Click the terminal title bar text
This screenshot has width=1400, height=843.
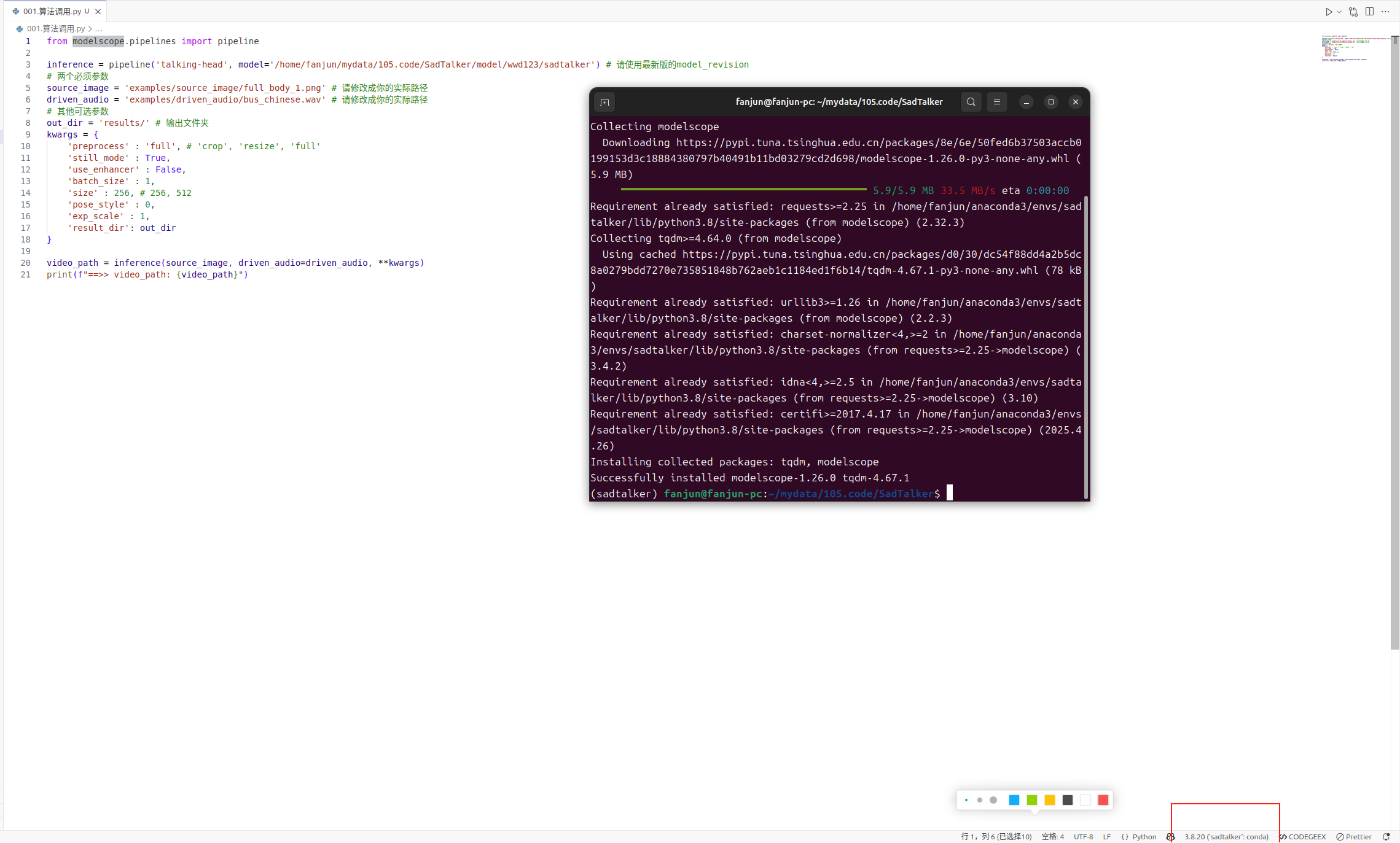pyautogui.click(x=839, y=102)
